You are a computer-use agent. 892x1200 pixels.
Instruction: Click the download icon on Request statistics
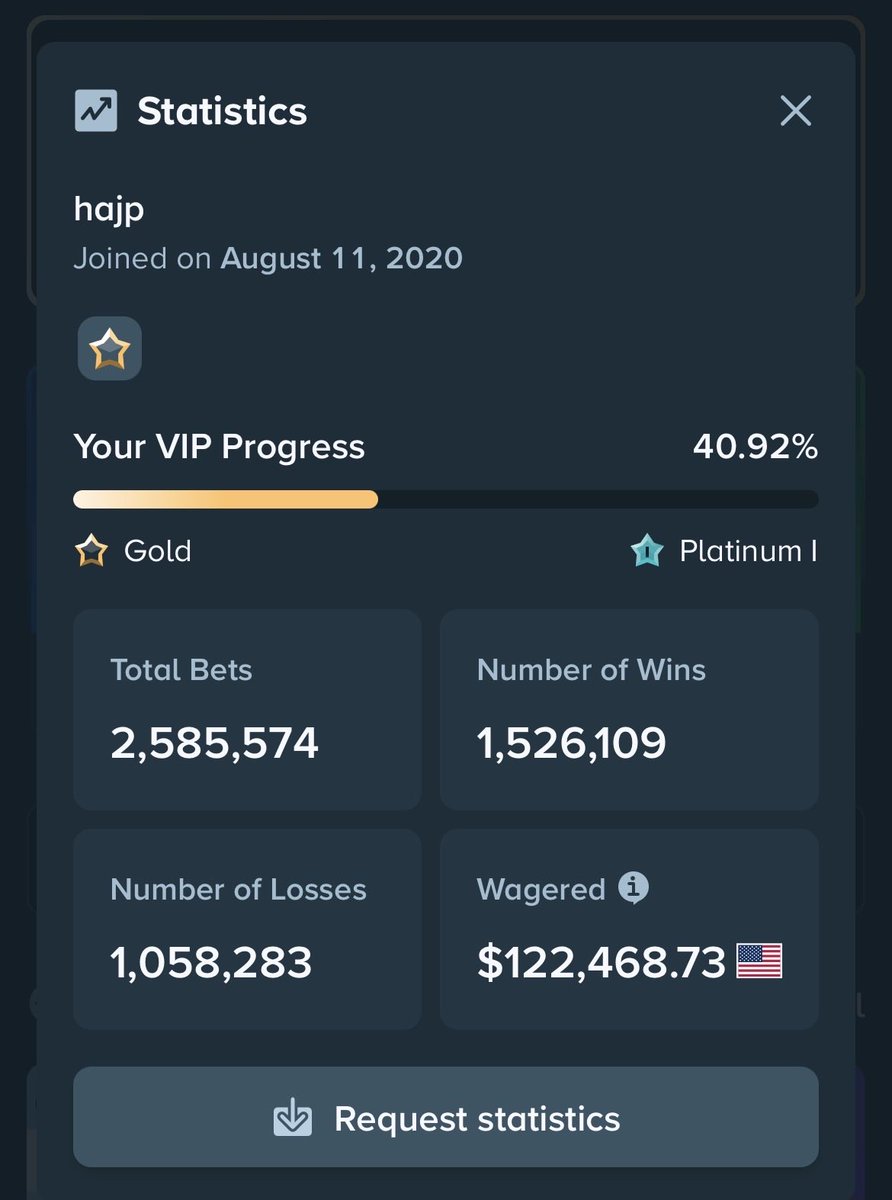click(293, 1118)
